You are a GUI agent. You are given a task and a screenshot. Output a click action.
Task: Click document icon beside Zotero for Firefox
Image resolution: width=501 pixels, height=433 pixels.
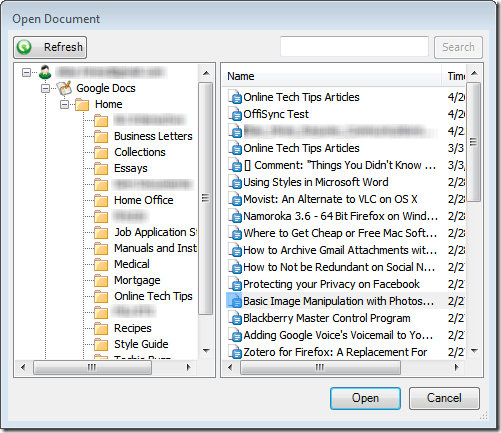235,352
